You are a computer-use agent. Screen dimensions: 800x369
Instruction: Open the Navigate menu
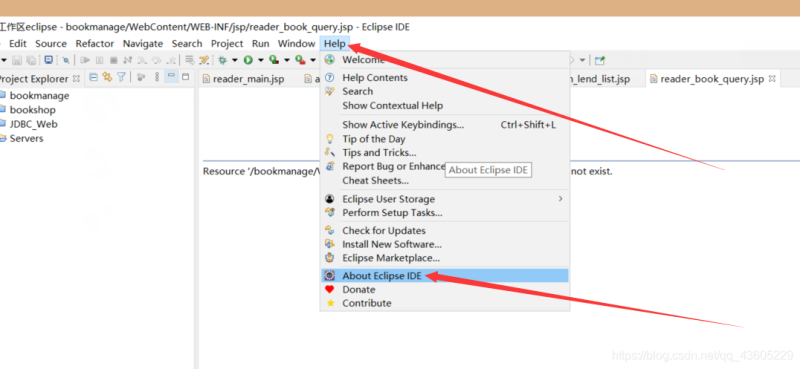(x=143, y=44)
